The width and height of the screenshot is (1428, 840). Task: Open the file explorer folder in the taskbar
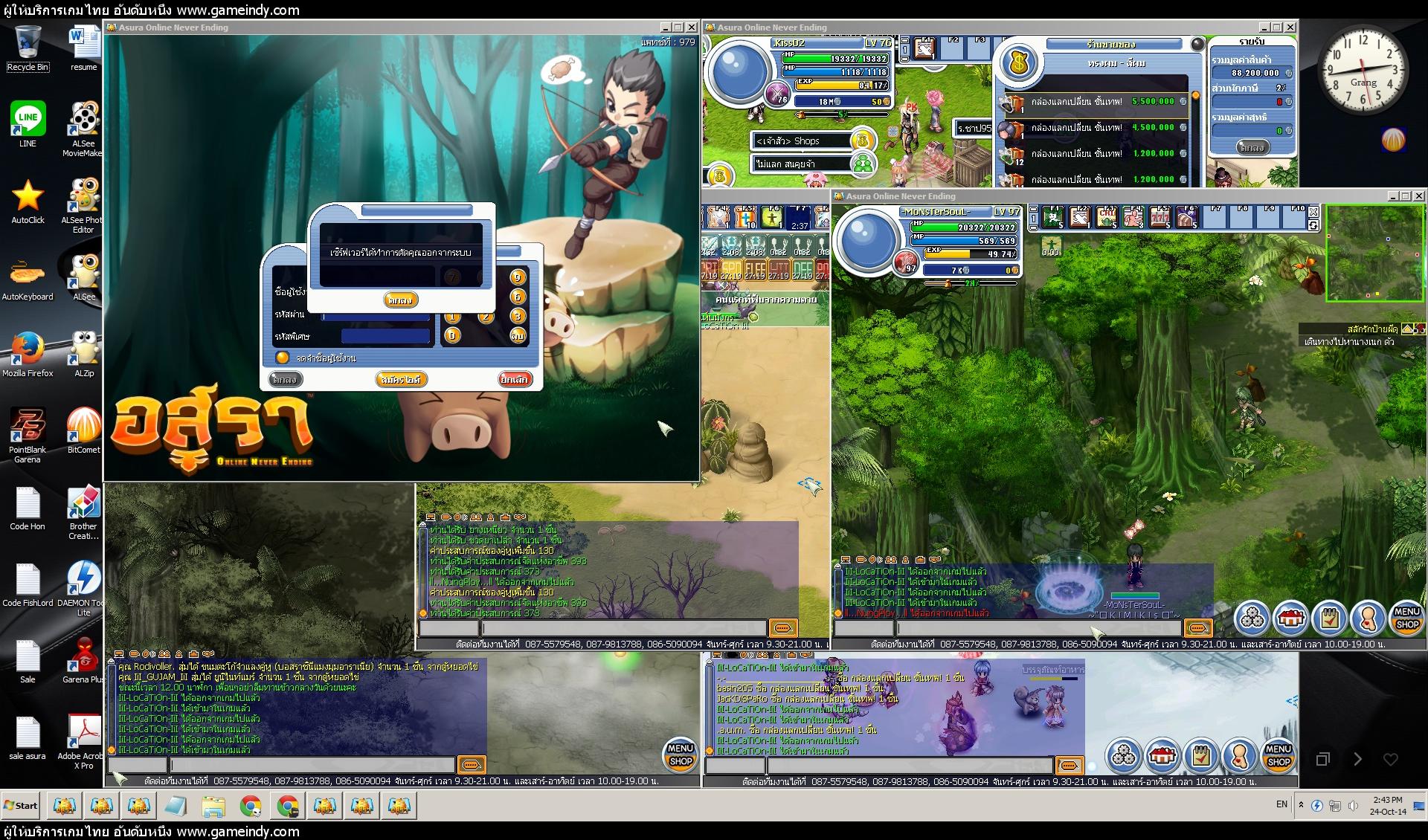pyautogui.click(x=213, y=805)
